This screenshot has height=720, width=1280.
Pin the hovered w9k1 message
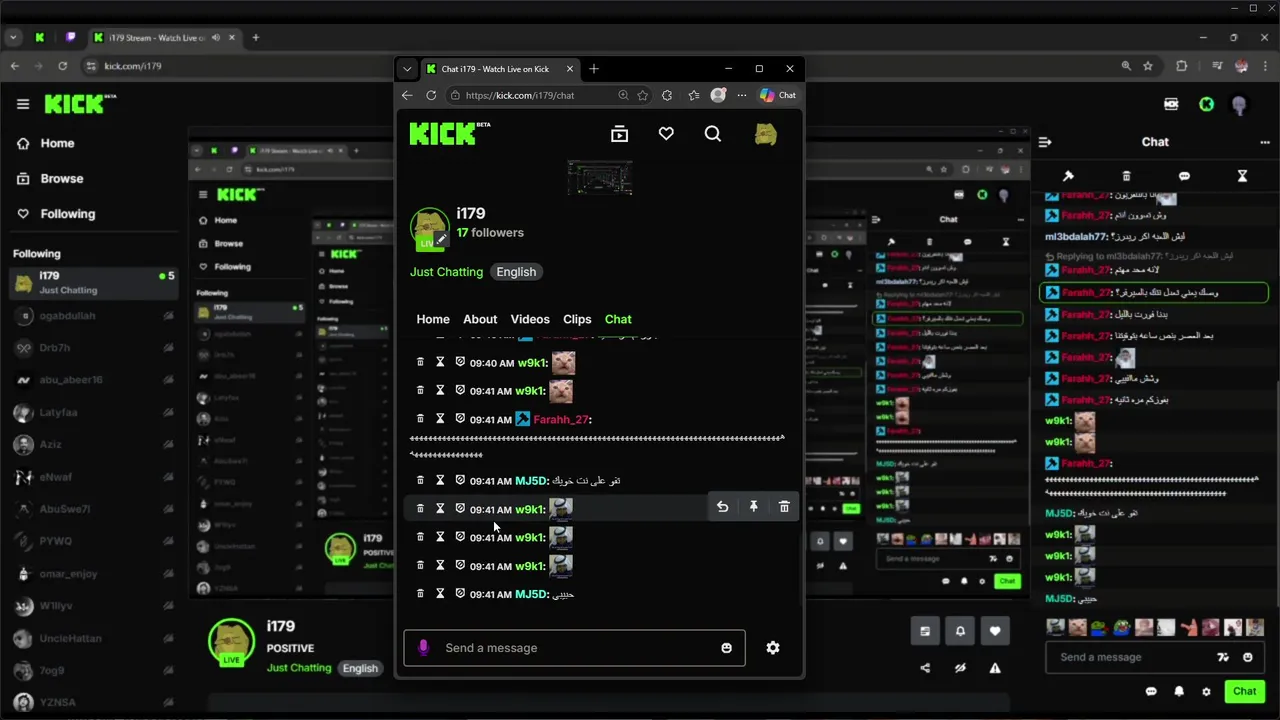coord(753,507)
